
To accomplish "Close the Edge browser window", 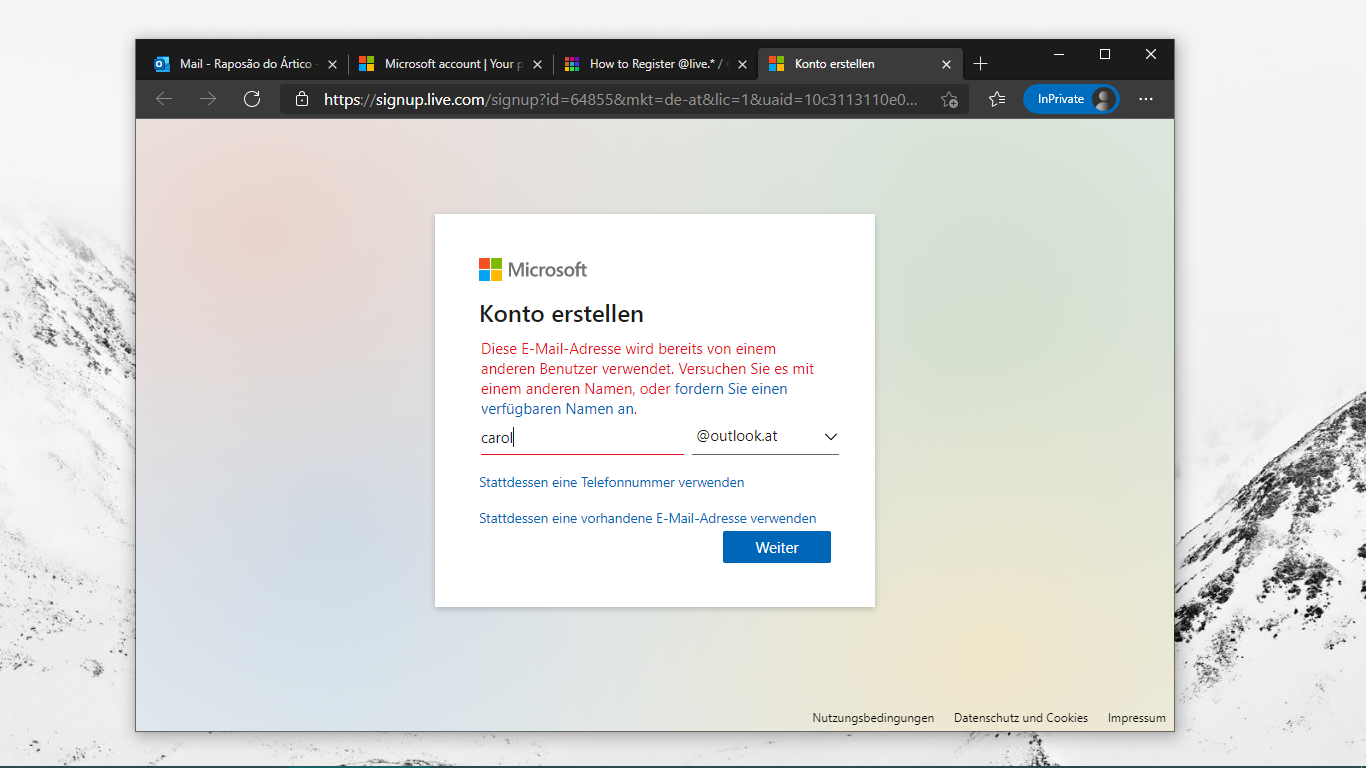I will click(1151, 54).
